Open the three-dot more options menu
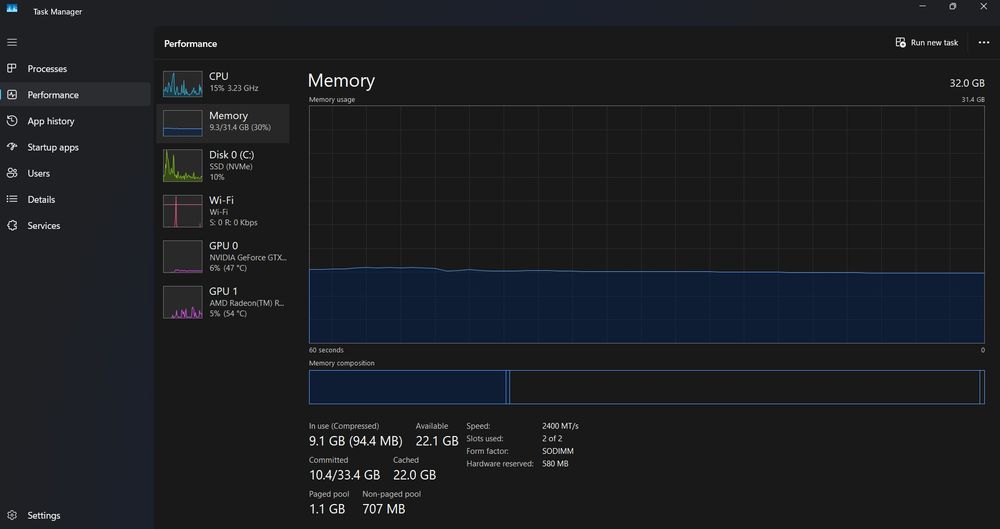Viewport: 1000px width, 529px height. [x=983, y=42]
